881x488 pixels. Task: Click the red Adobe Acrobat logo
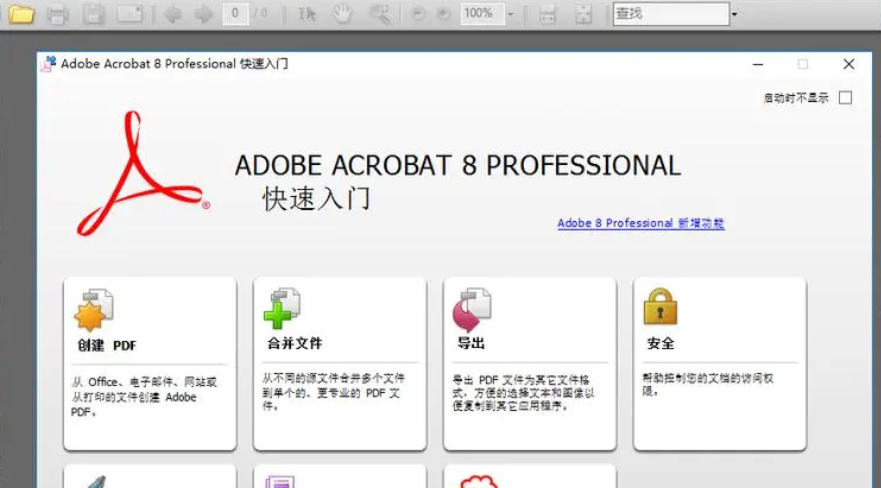[x=143, y=174]
